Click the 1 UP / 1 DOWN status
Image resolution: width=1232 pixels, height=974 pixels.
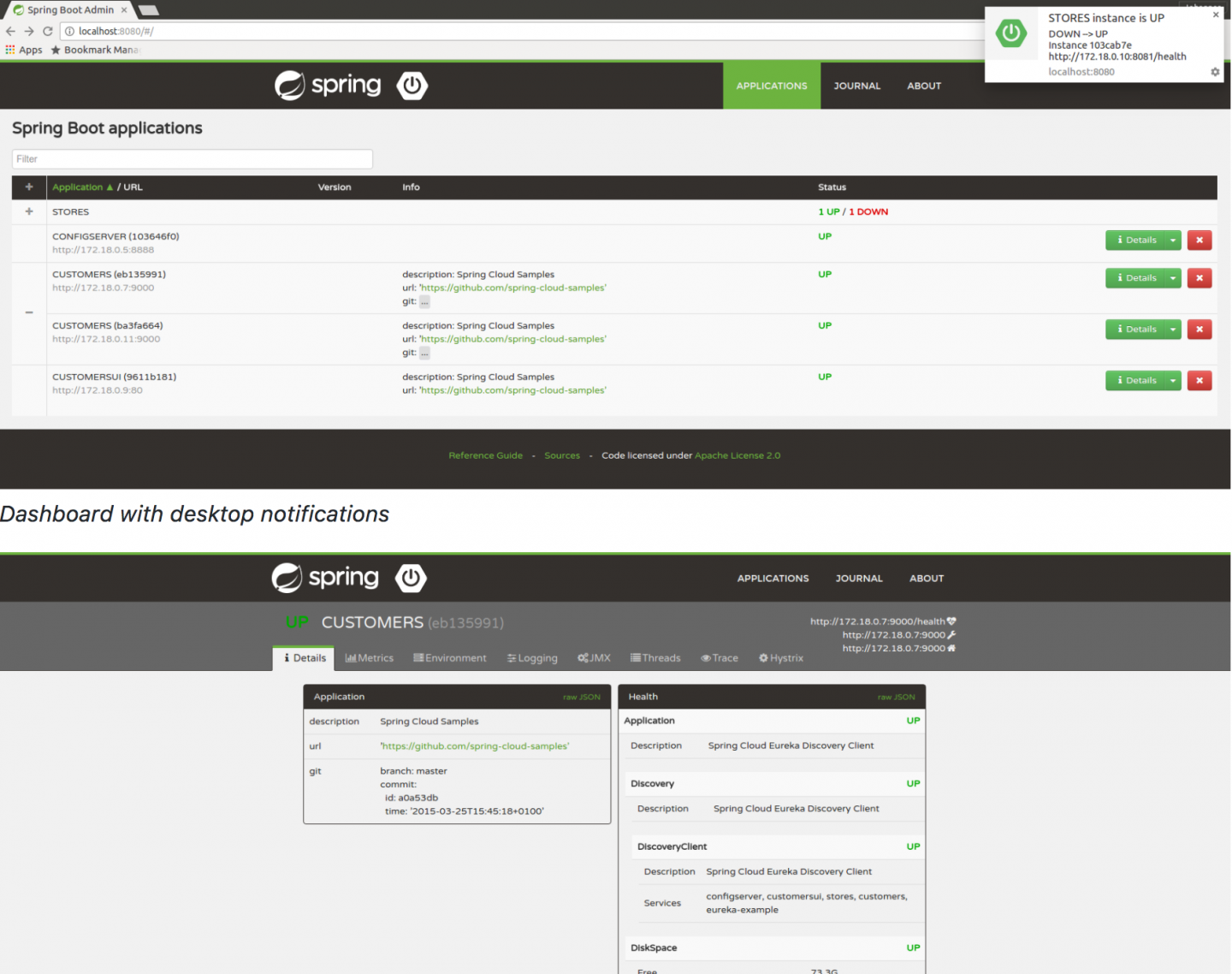853,211
